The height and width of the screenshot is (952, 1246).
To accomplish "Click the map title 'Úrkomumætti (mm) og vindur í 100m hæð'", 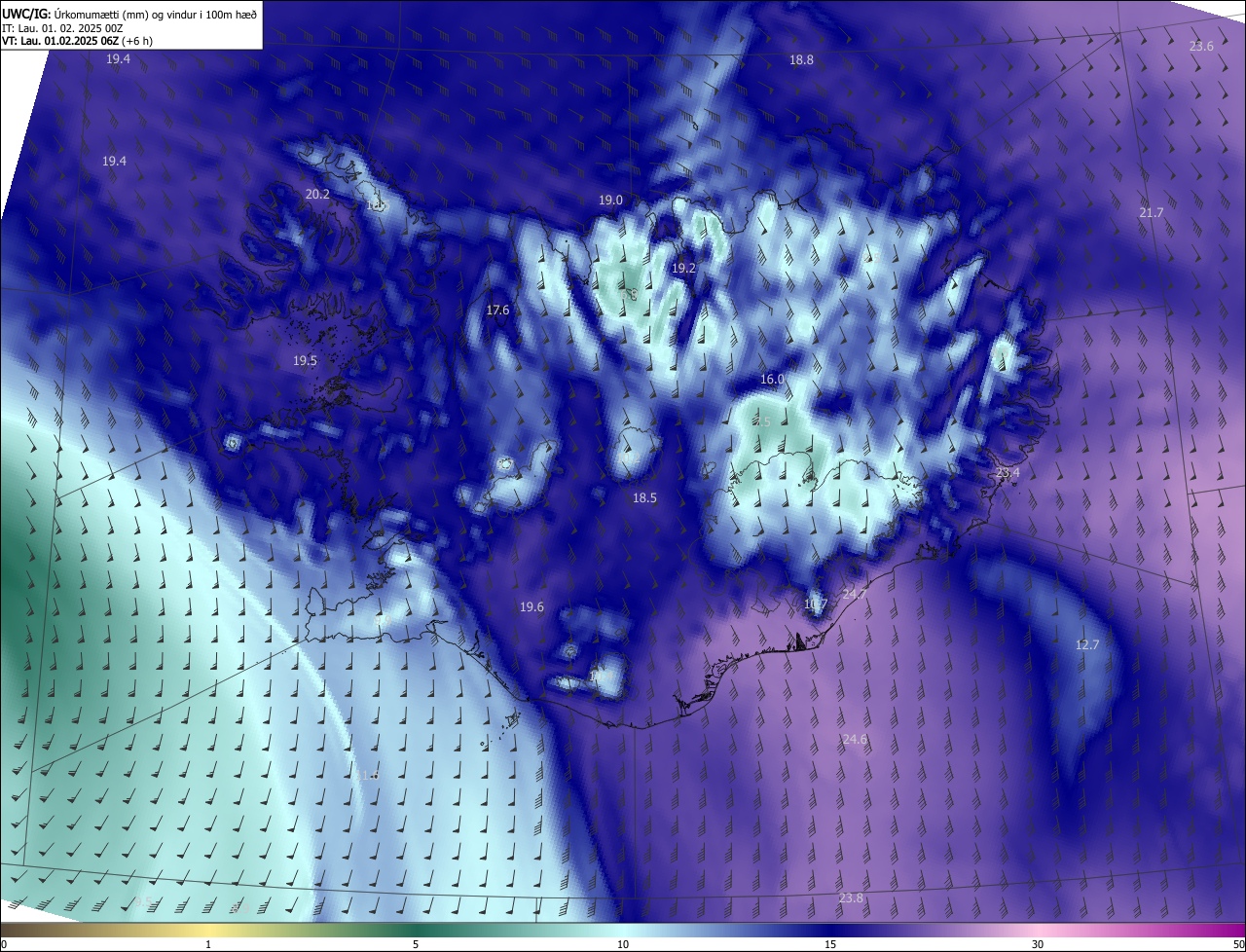I will pyautogui.click(x=156, y=14).
